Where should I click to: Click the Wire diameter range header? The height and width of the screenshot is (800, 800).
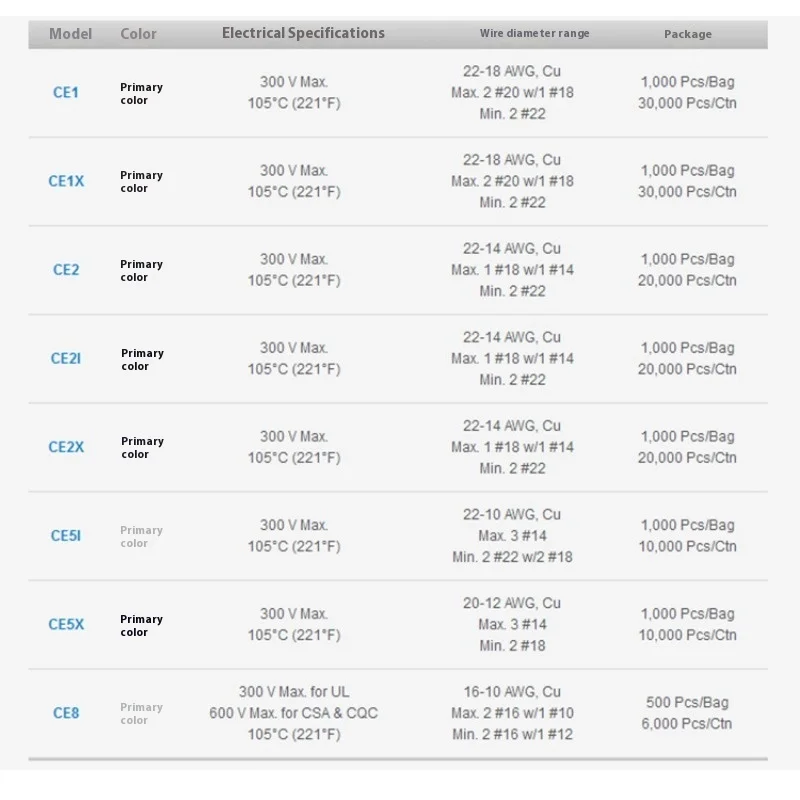(534, 33)
